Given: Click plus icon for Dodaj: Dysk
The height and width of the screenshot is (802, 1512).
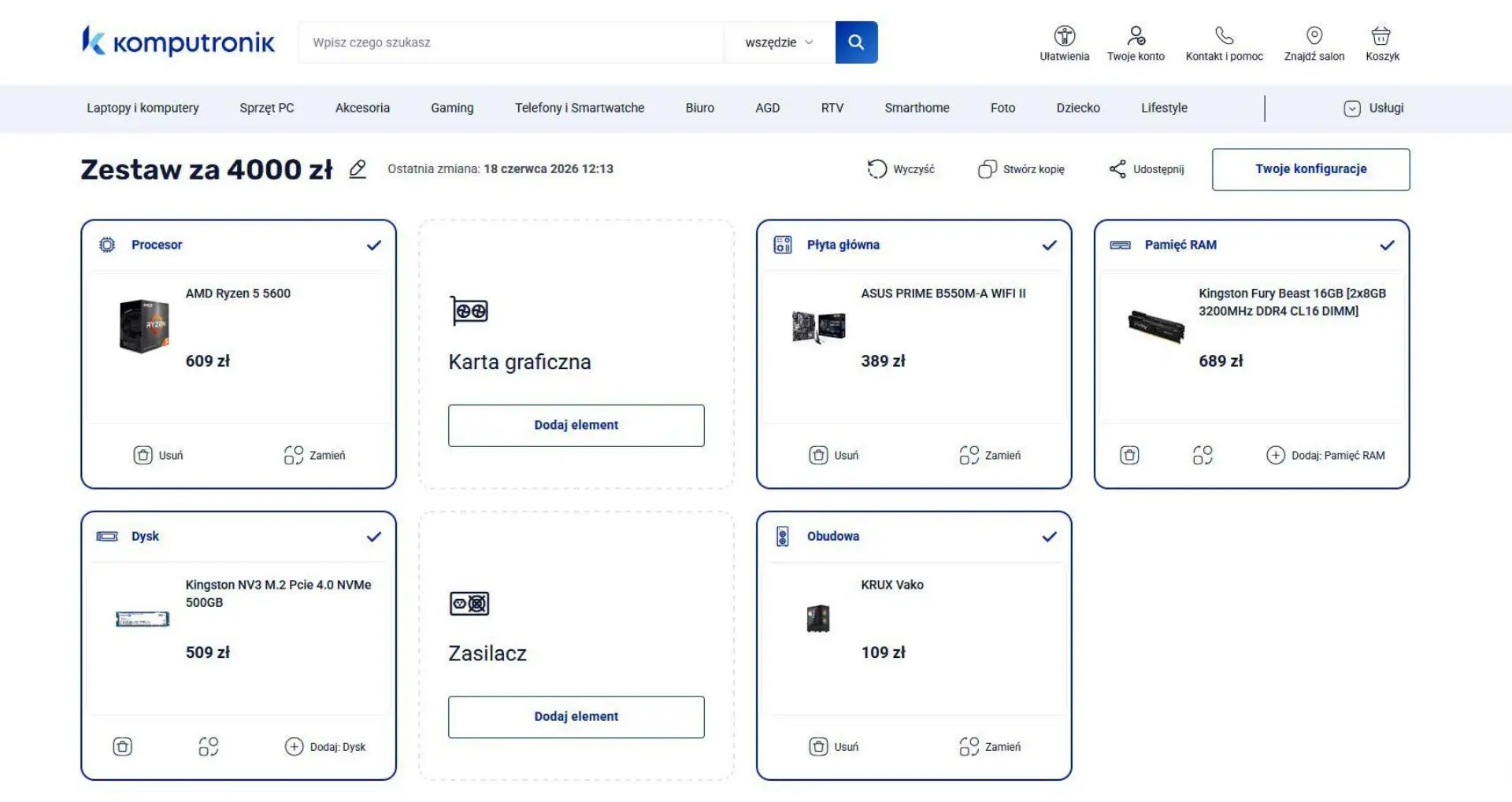Looking at the screenshot, I should [x=294, y=746].
